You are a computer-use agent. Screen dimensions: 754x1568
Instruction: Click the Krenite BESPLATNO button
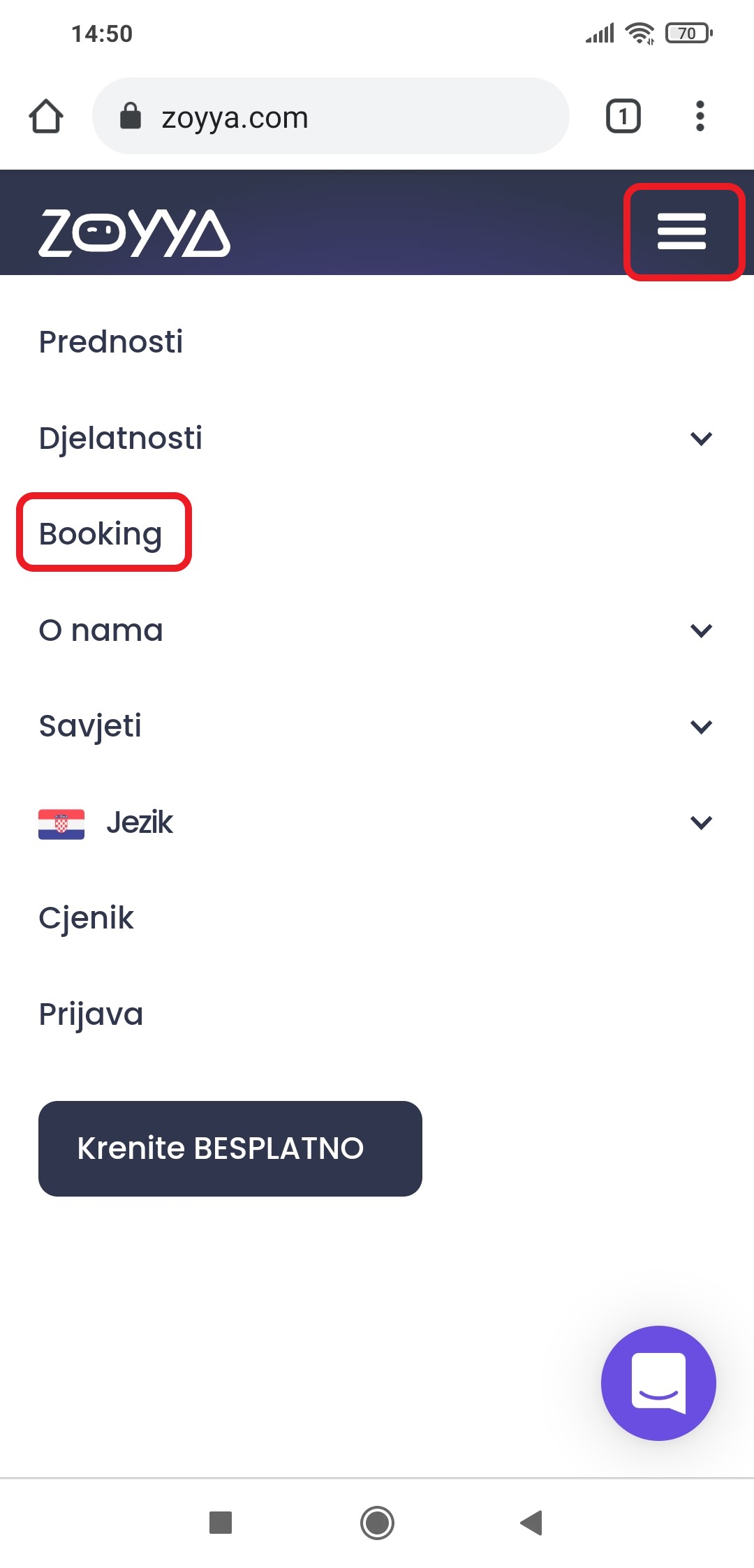(230, 1148)
